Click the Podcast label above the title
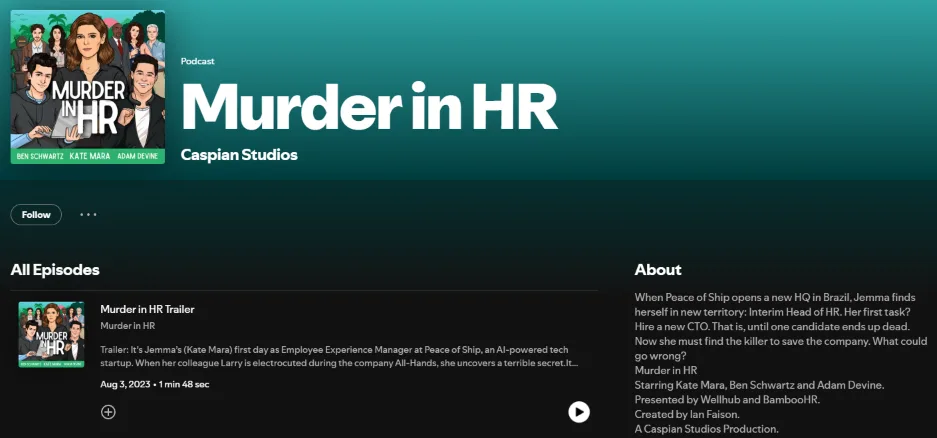Viewport: 937px width, 438px height. (x=198, y=61)
